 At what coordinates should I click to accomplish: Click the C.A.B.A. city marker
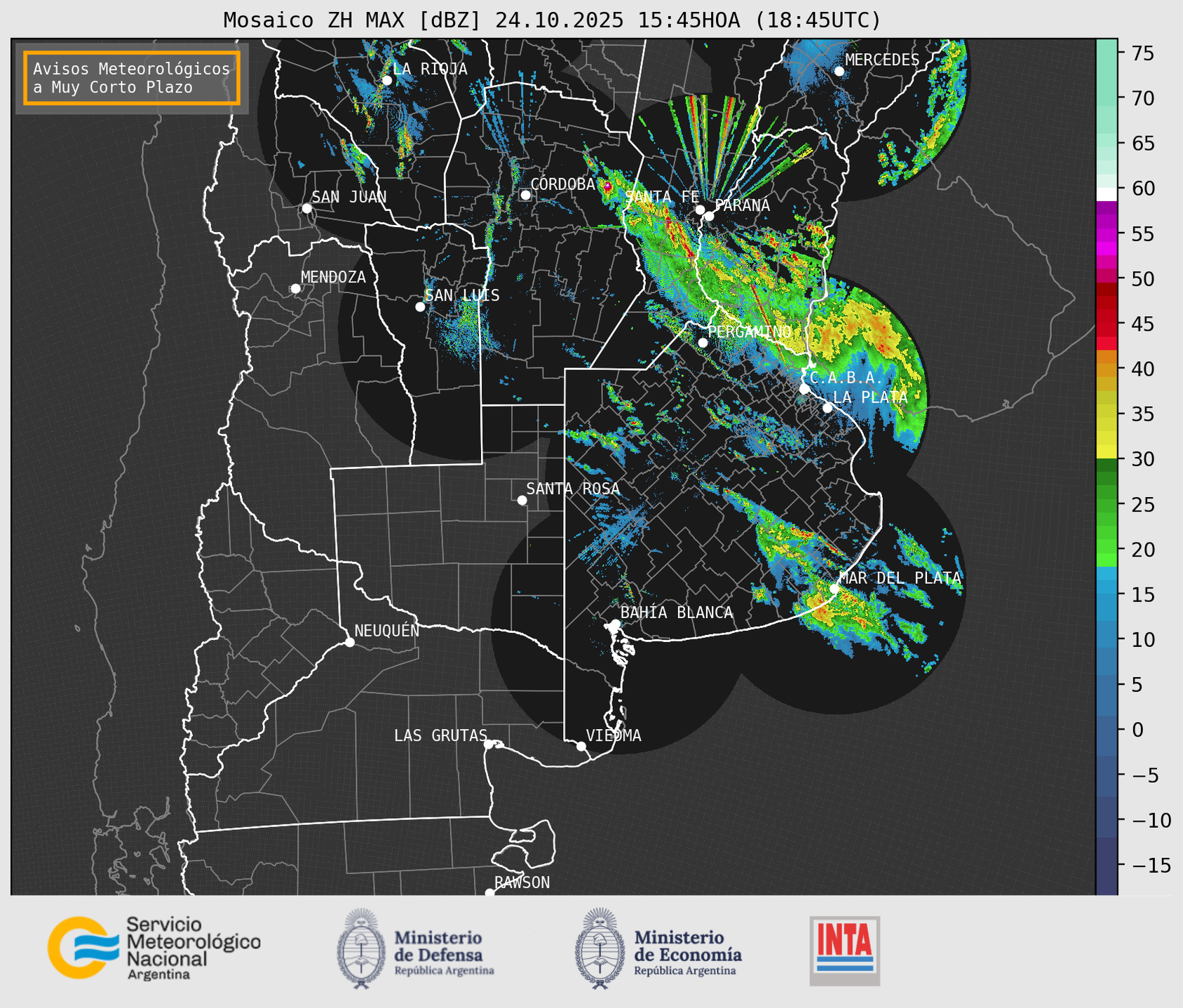pos(804,388)
